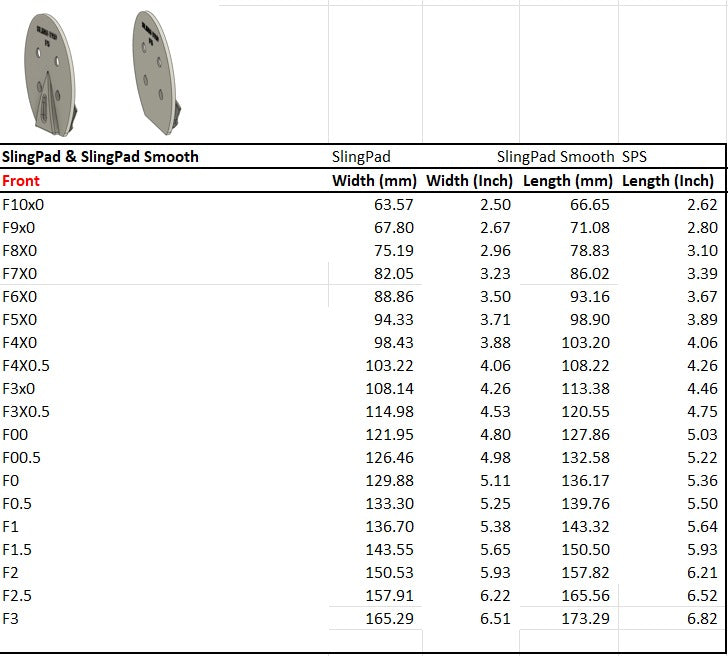The width and height of the screenshot is (728, 656).
Task: Click the 88.86 width cell
Action: pyautogui.click(x=394, y=297)
